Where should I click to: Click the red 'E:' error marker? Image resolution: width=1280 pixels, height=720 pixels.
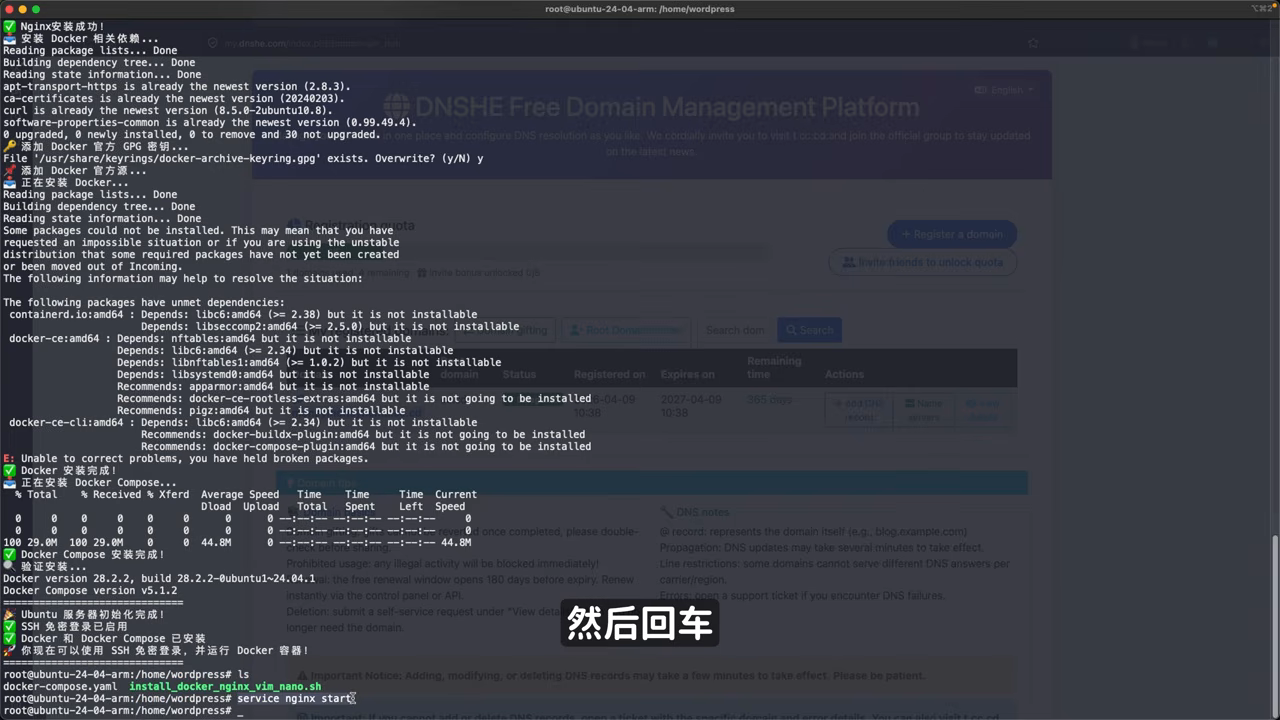tap(9, 458)
